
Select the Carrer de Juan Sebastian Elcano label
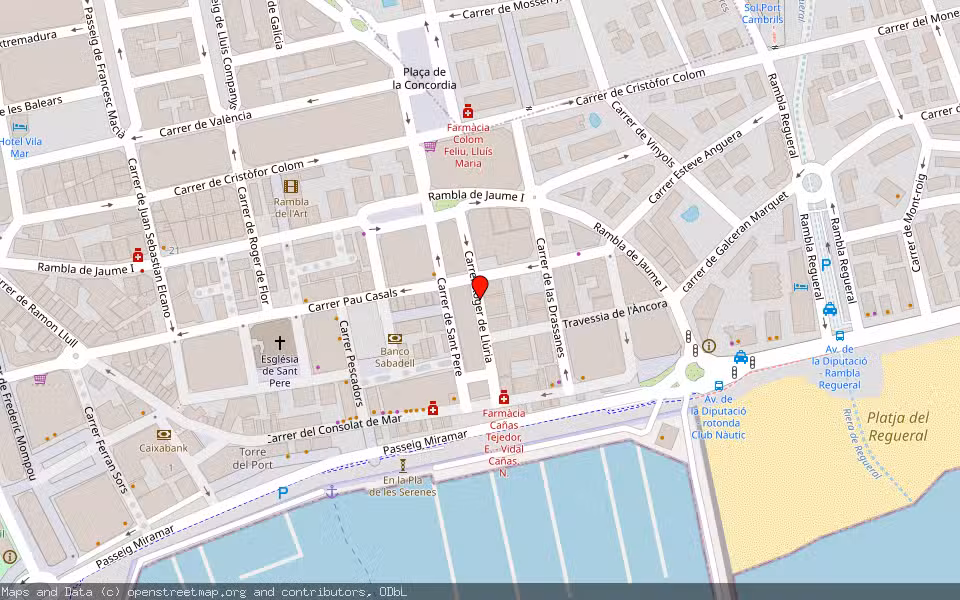pyautogui.click(x=149, y=238)
